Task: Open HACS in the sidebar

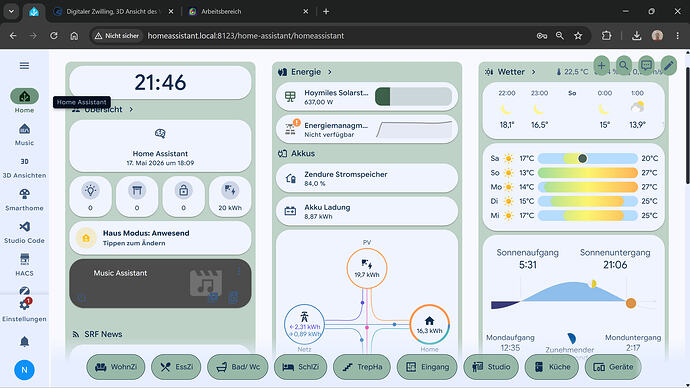Action: (x=24, y=265)
